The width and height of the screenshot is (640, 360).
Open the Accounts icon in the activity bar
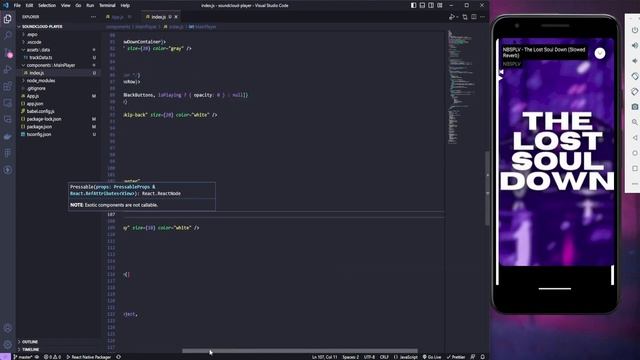coord(7,328)
